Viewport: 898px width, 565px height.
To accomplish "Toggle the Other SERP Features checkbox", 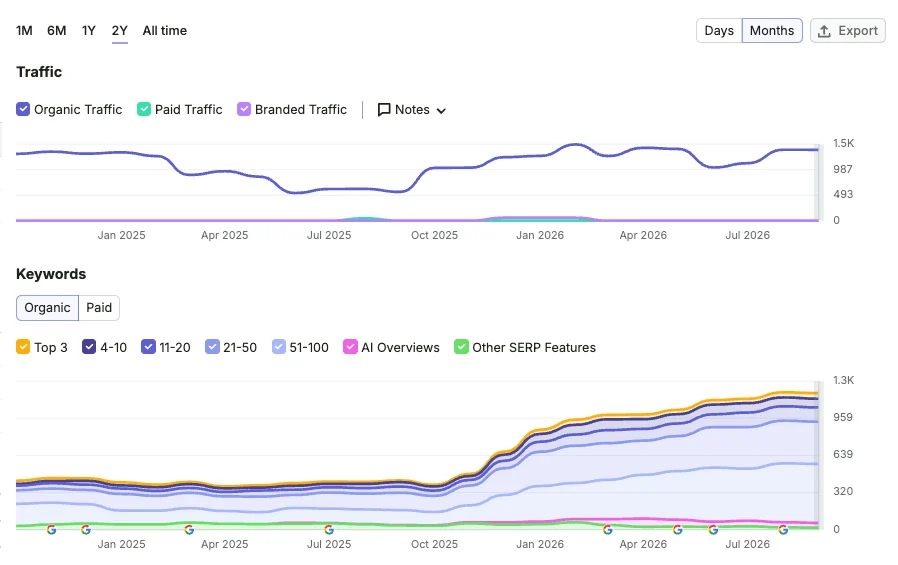I will coord(461,347).
